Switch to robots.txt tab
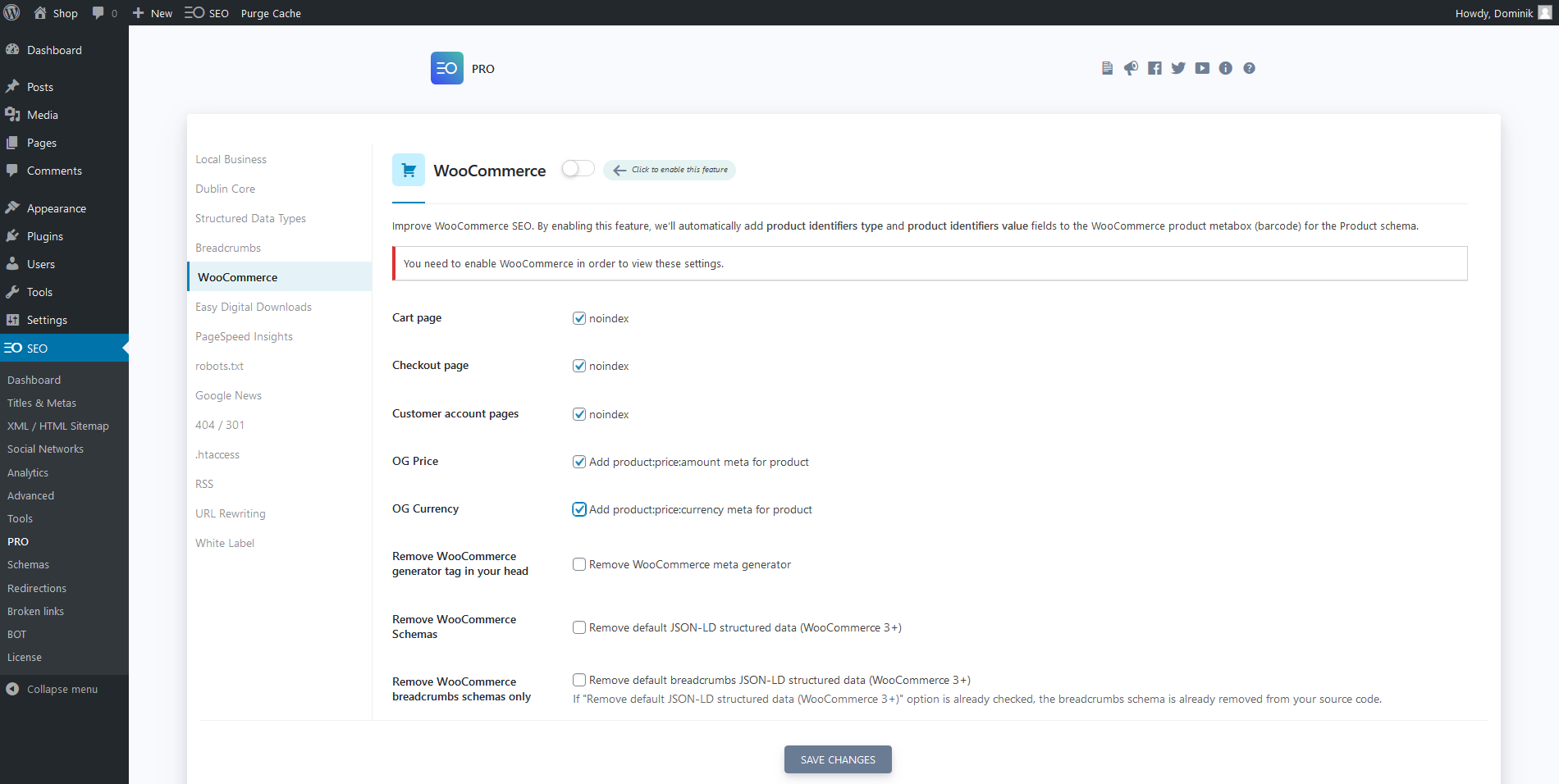The width and height of the screenshot is (1559, 784). [x=279, y=366]
